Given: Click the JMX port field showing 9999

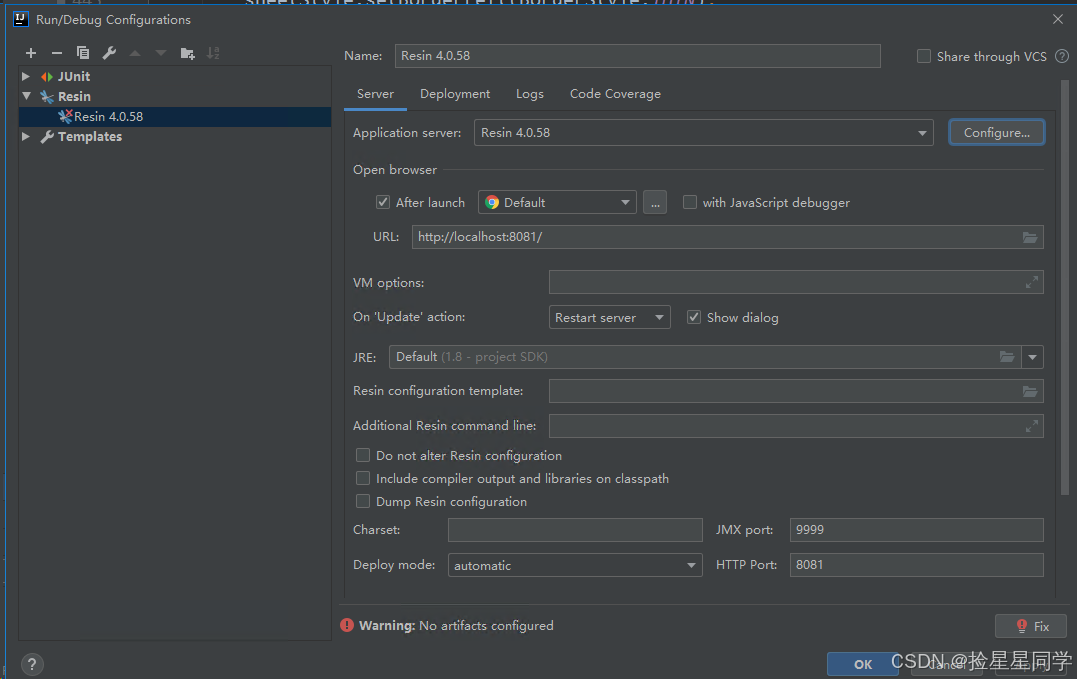Looking at the screenshot, I should tap(916, 530).
